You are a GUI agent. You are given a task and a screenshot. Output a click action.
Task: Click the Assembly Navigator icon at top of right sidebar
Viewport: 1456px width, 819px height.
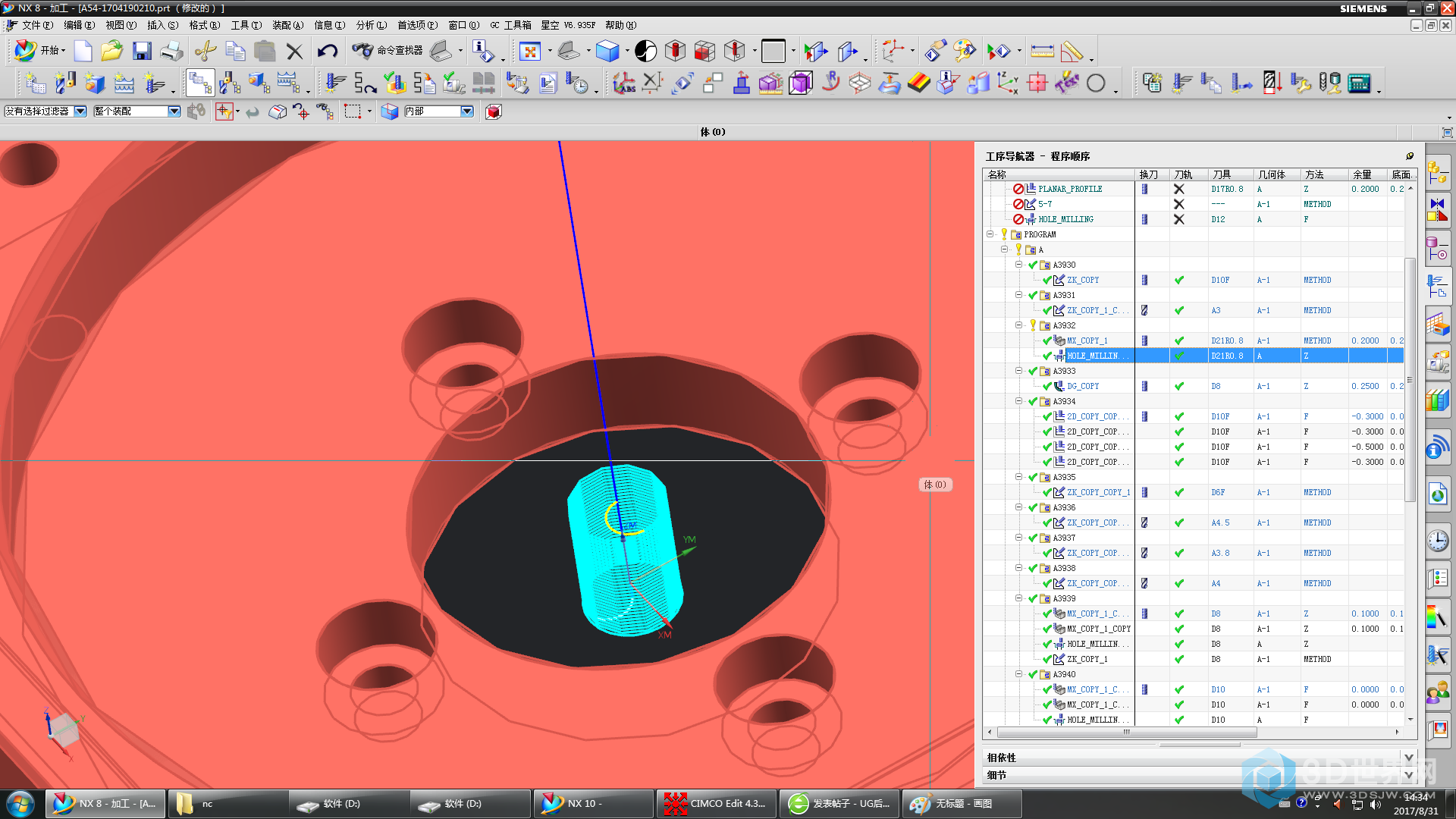coord(1438,172)
